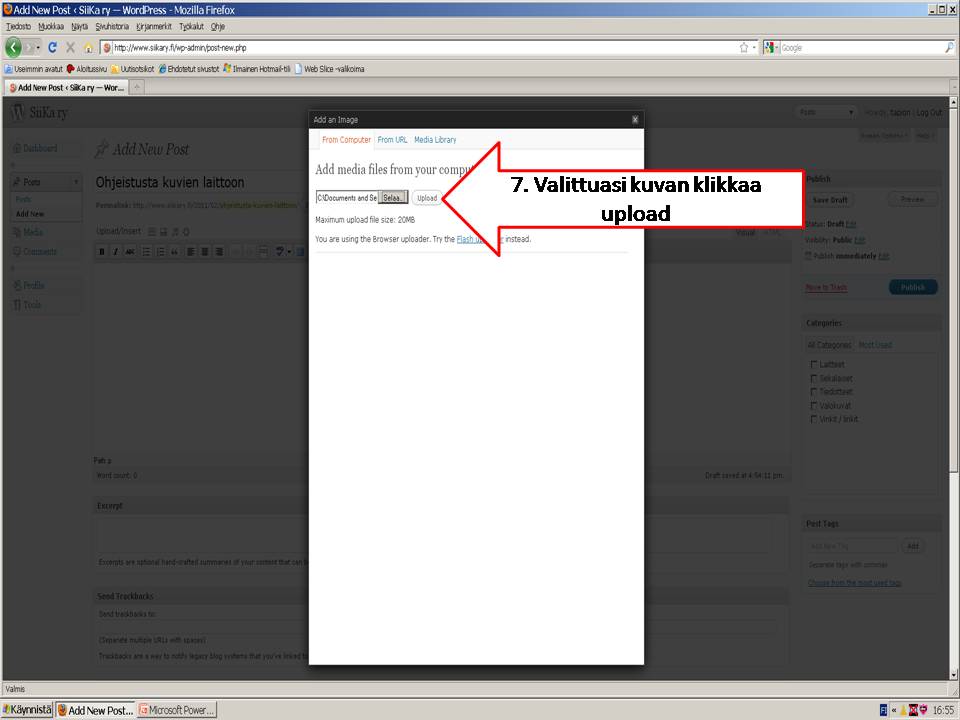Close the Add an Image dialog
This screenshot has height=720, width=960.
(x=634, y=119)
